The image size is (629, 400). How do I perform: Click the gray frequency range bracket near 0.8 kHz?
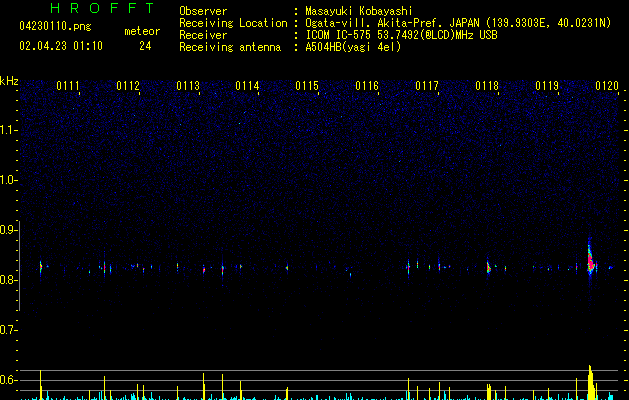19,266
